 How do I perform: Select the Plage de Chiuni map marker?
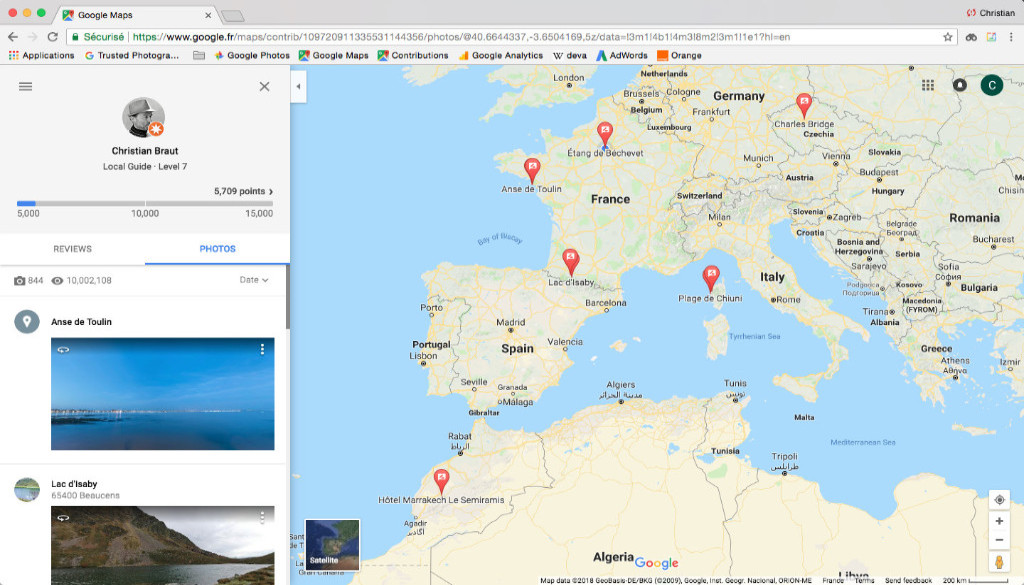(711, 276)
